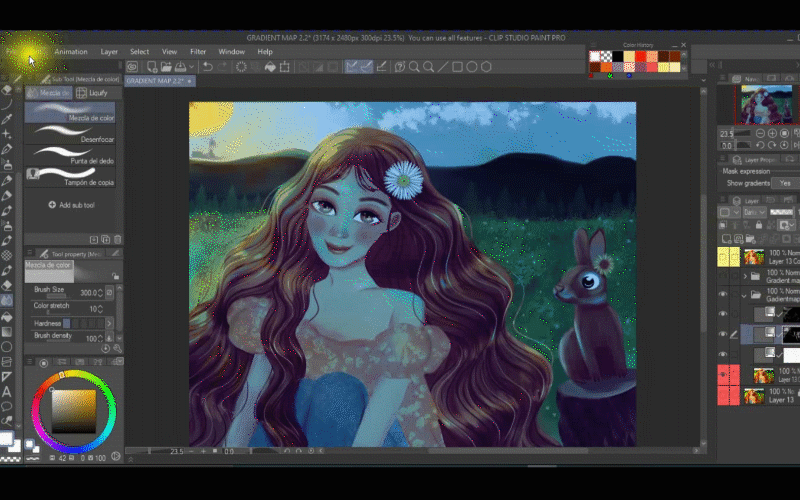Select the Eraser tool in the left toolbar
The image size is (800, 500).
pos(7,284)
